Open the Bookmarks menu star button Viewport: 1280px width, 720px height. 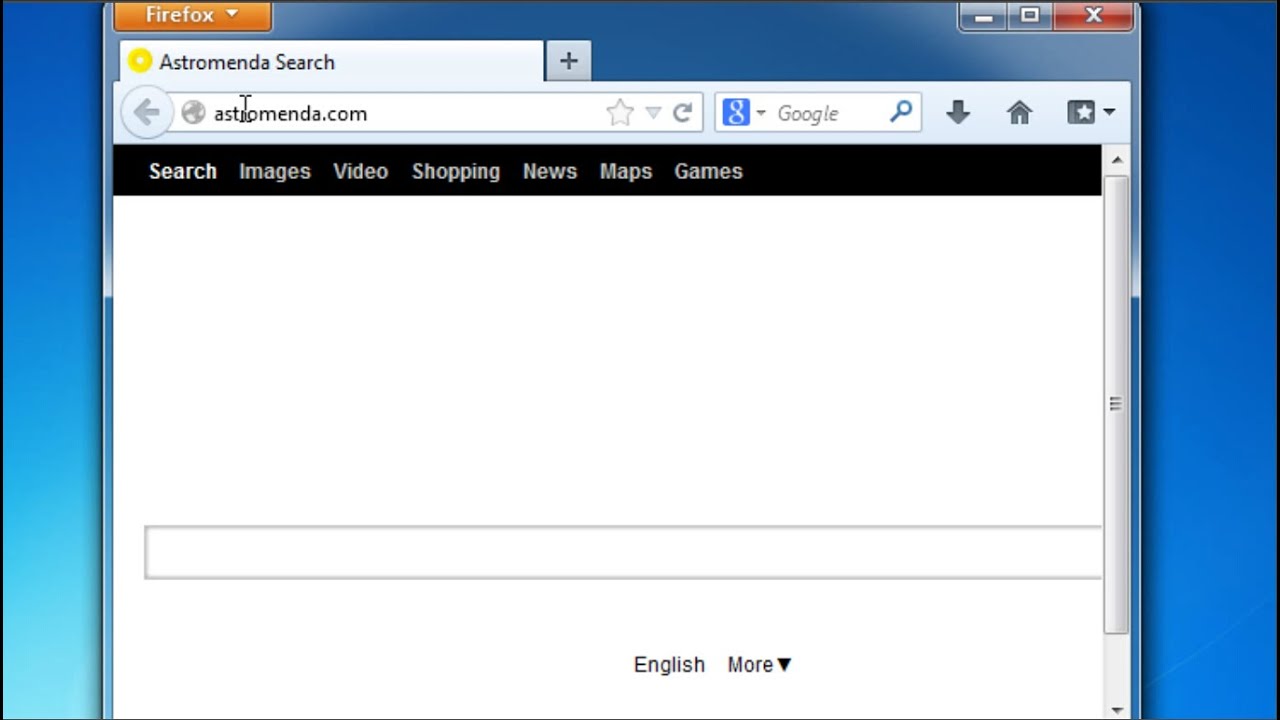pos(1090,113)
